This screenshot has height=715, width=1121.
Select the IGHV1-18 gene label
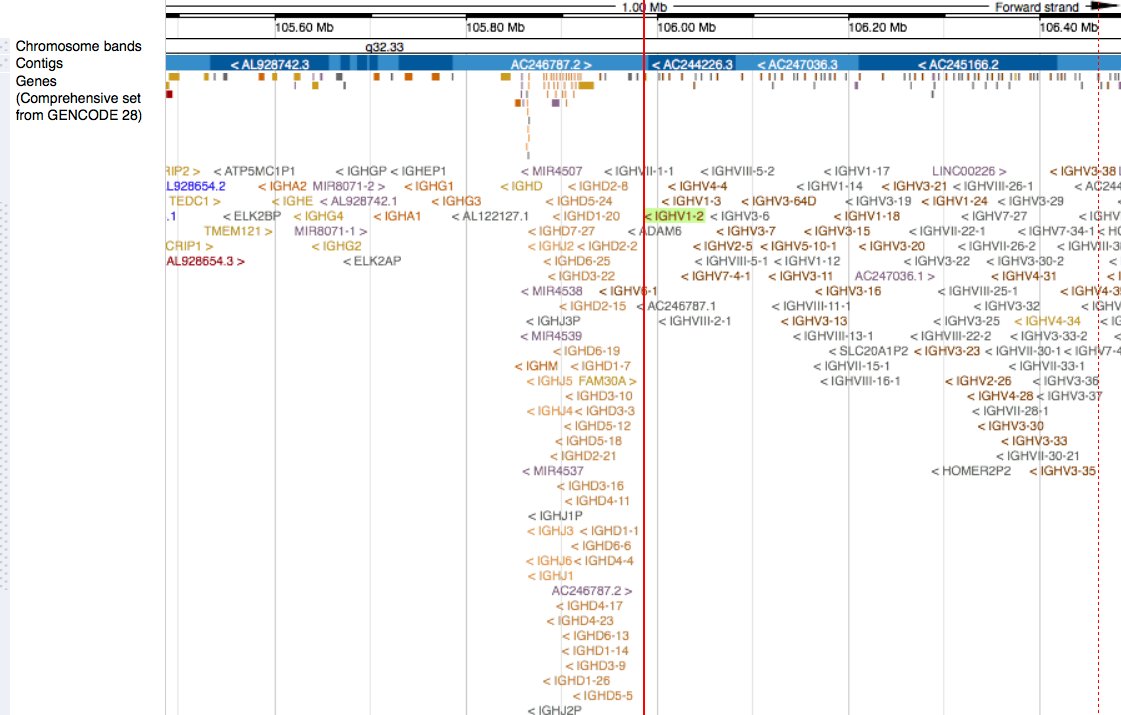(866, 216)
